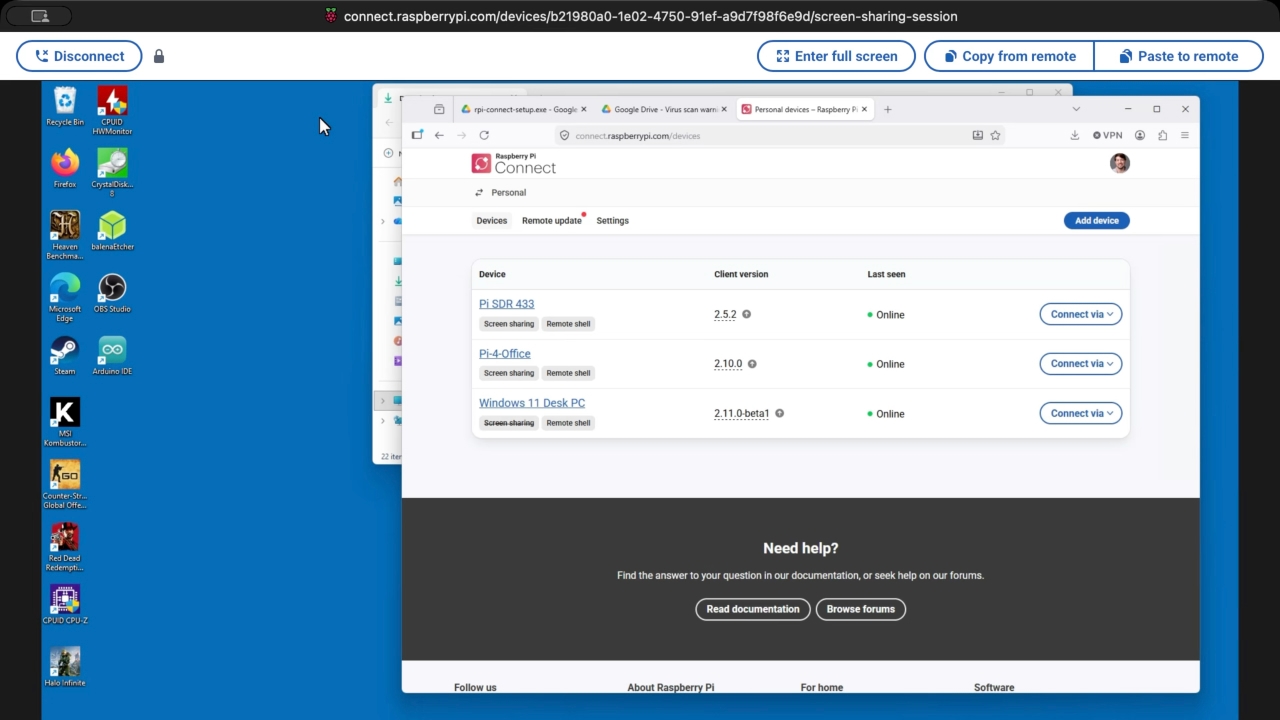
Task: Select the Google Drive virus scan tab
Action: pyautogui.click(x=663, y=109)
